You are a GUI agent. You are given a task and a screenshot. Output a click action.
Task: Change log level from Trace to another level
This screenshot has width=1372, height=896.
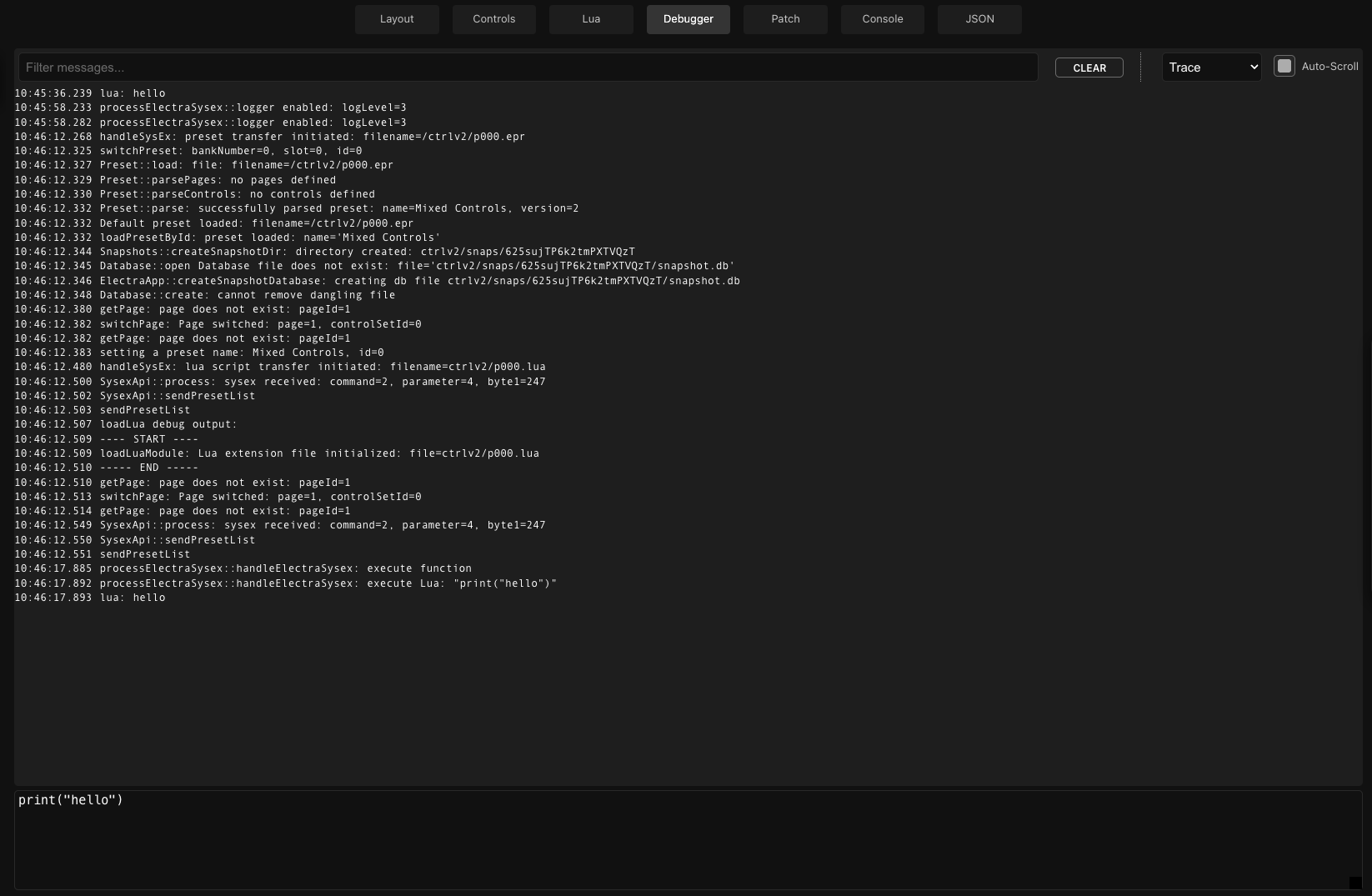click(x=1211, y=67)
